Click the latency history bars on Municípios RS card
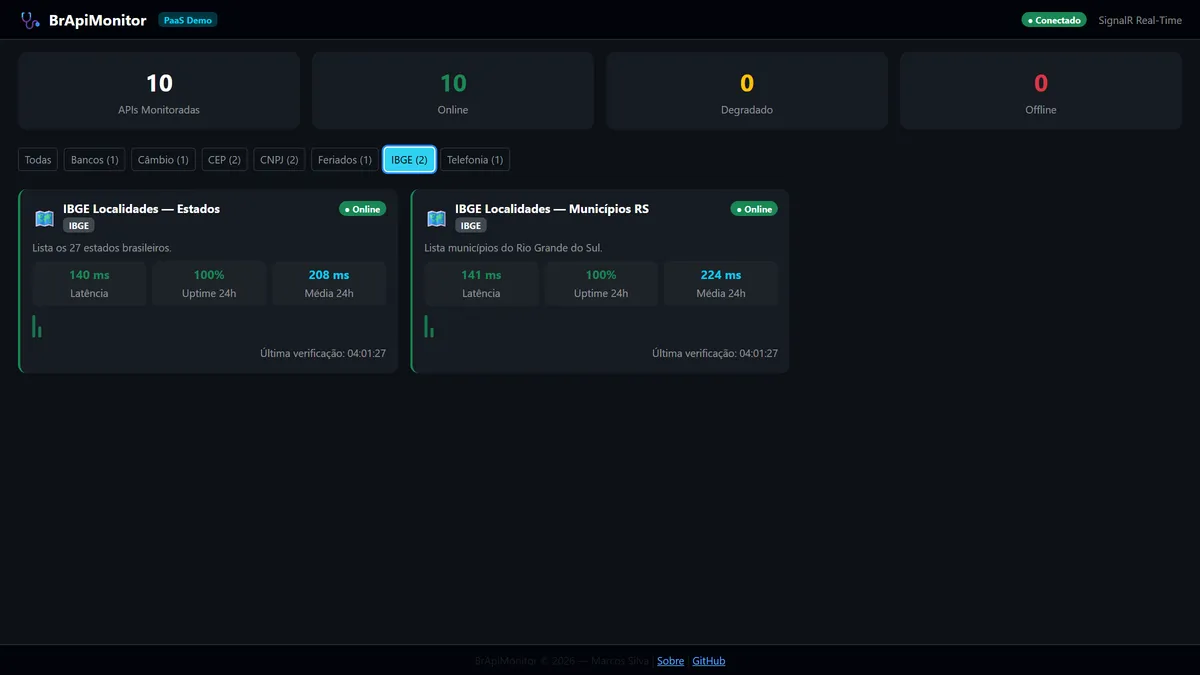 (429, 326)
